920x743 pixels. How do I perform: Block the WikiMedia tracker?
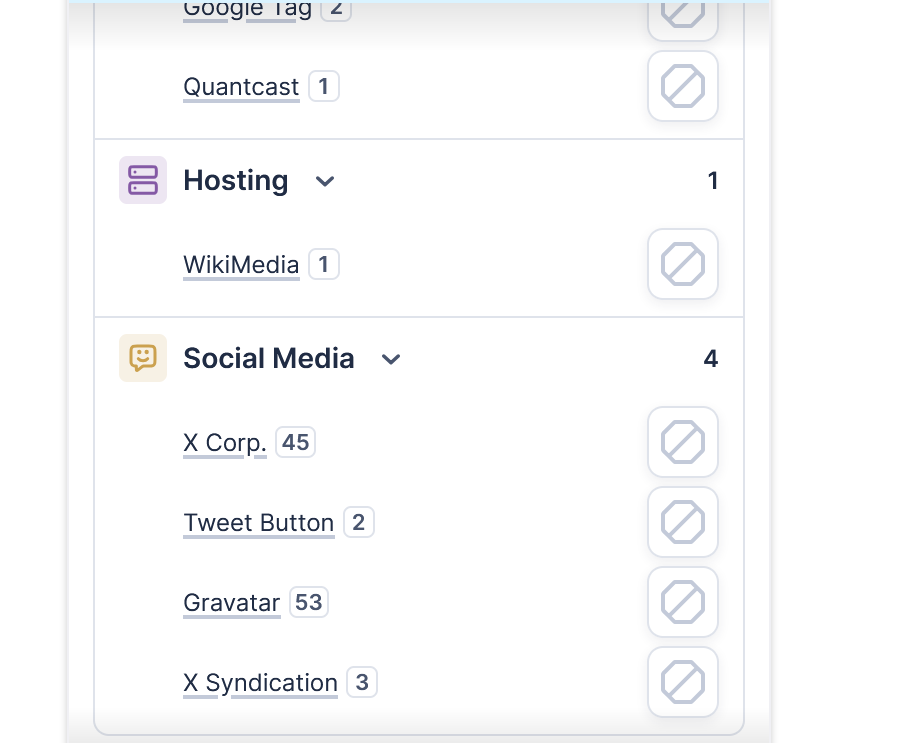click(x=683, y=265)
